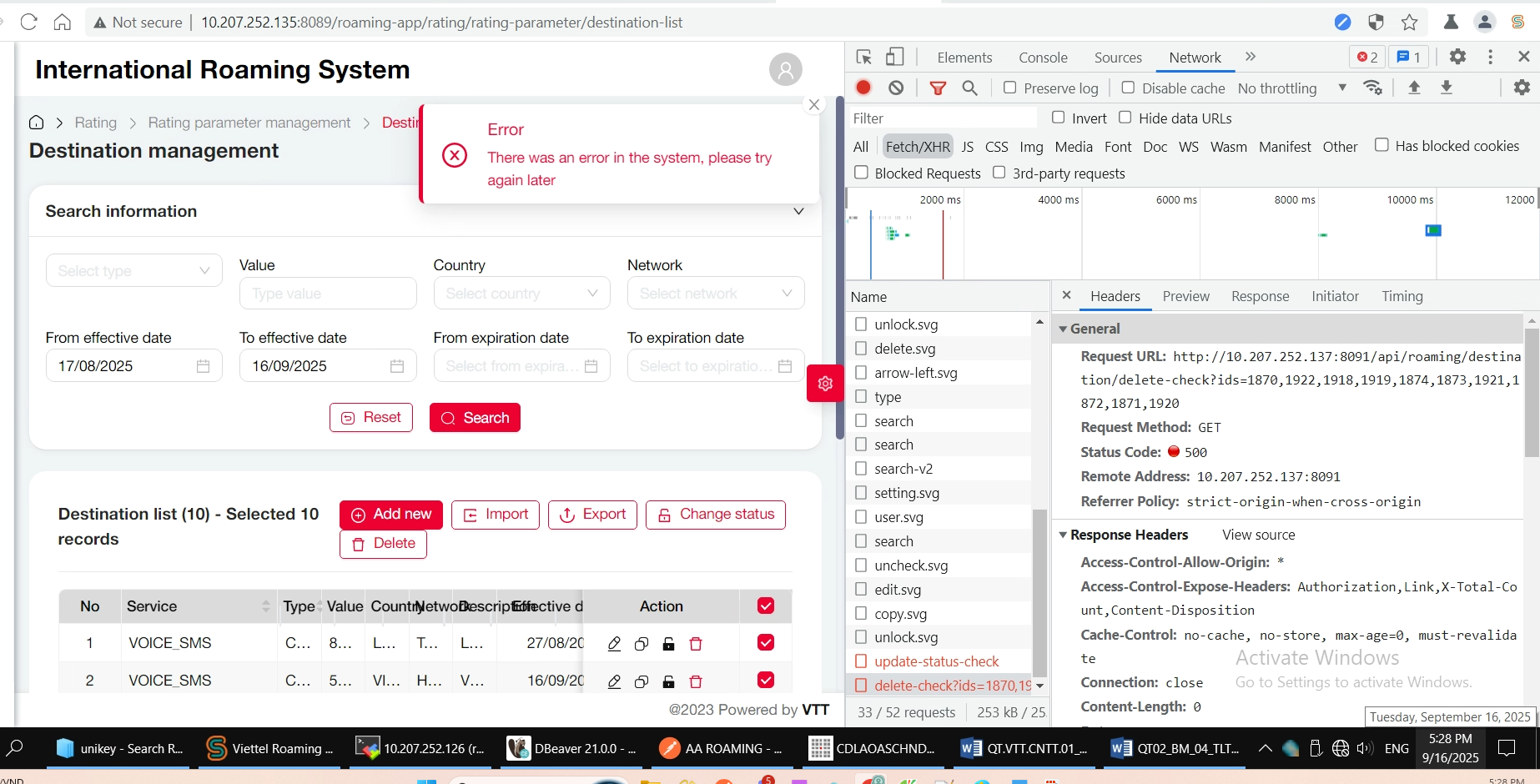Uncheck the select-all checkbox in table header

pyautogui.click(x=765, y=606)
